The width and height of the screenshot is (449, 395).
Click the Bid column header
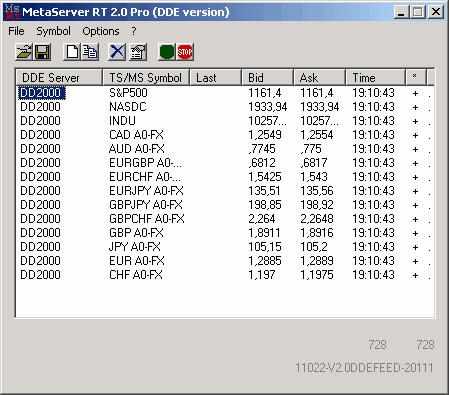click(x=267, y=78)
